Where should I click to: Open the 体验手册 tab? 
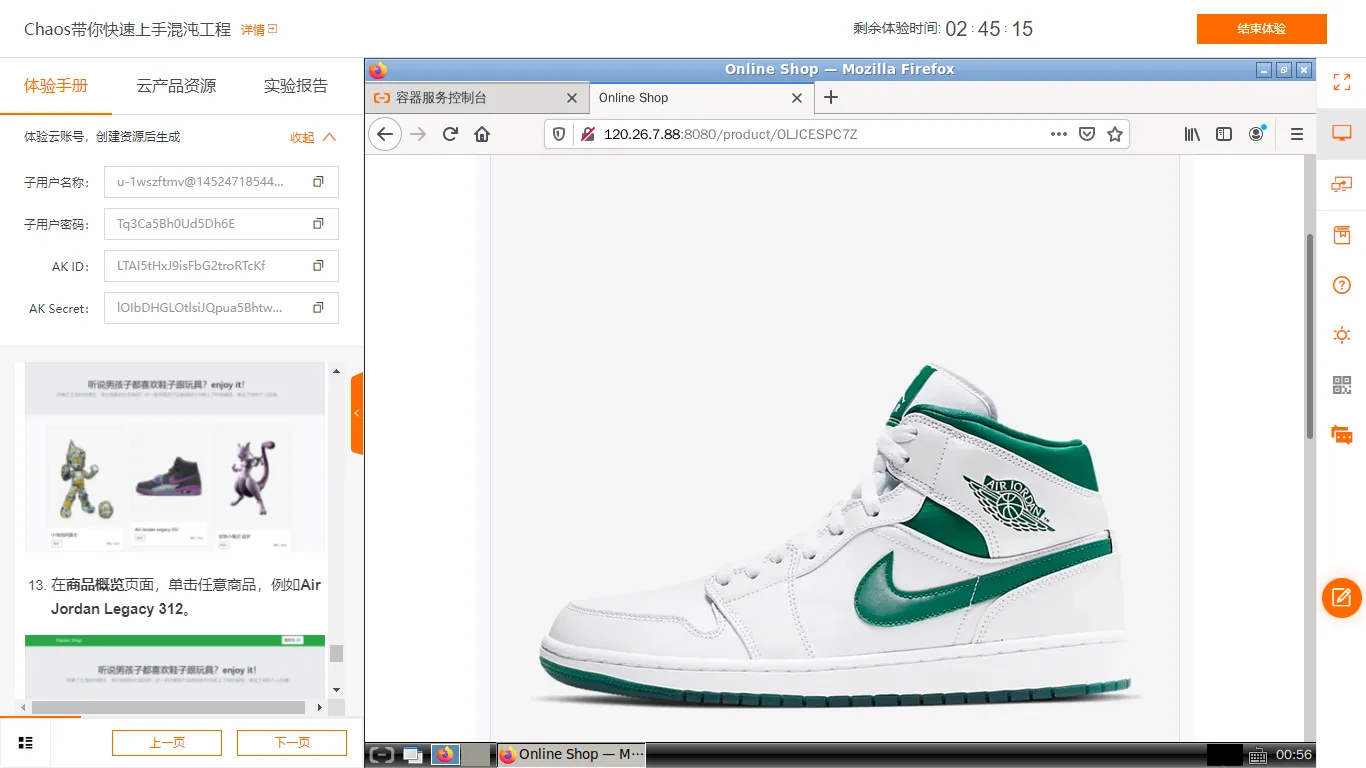coord(56,86)
